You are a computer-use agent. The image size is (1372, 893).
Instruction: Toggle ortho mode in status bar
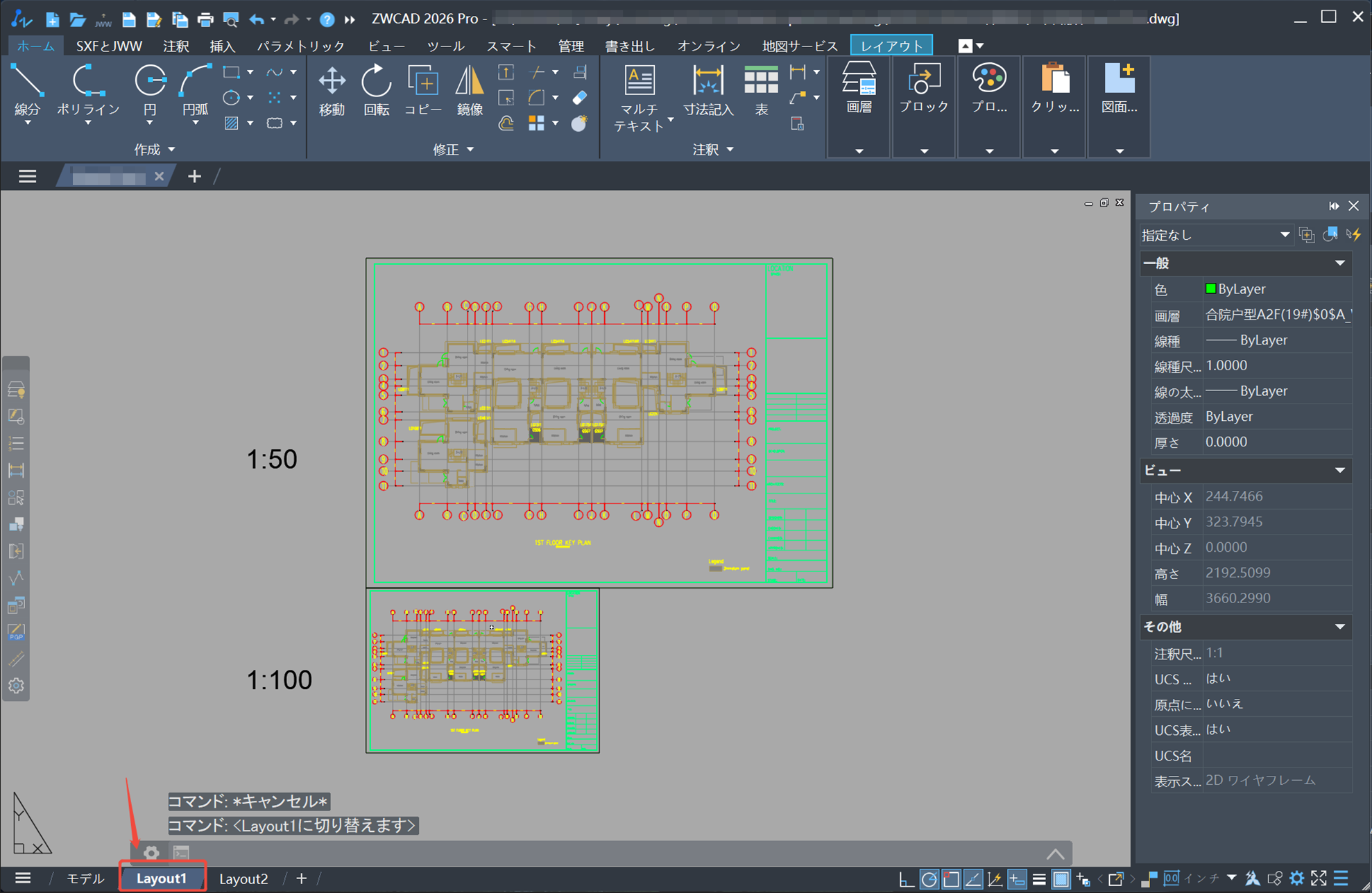(x=906, y=879)
